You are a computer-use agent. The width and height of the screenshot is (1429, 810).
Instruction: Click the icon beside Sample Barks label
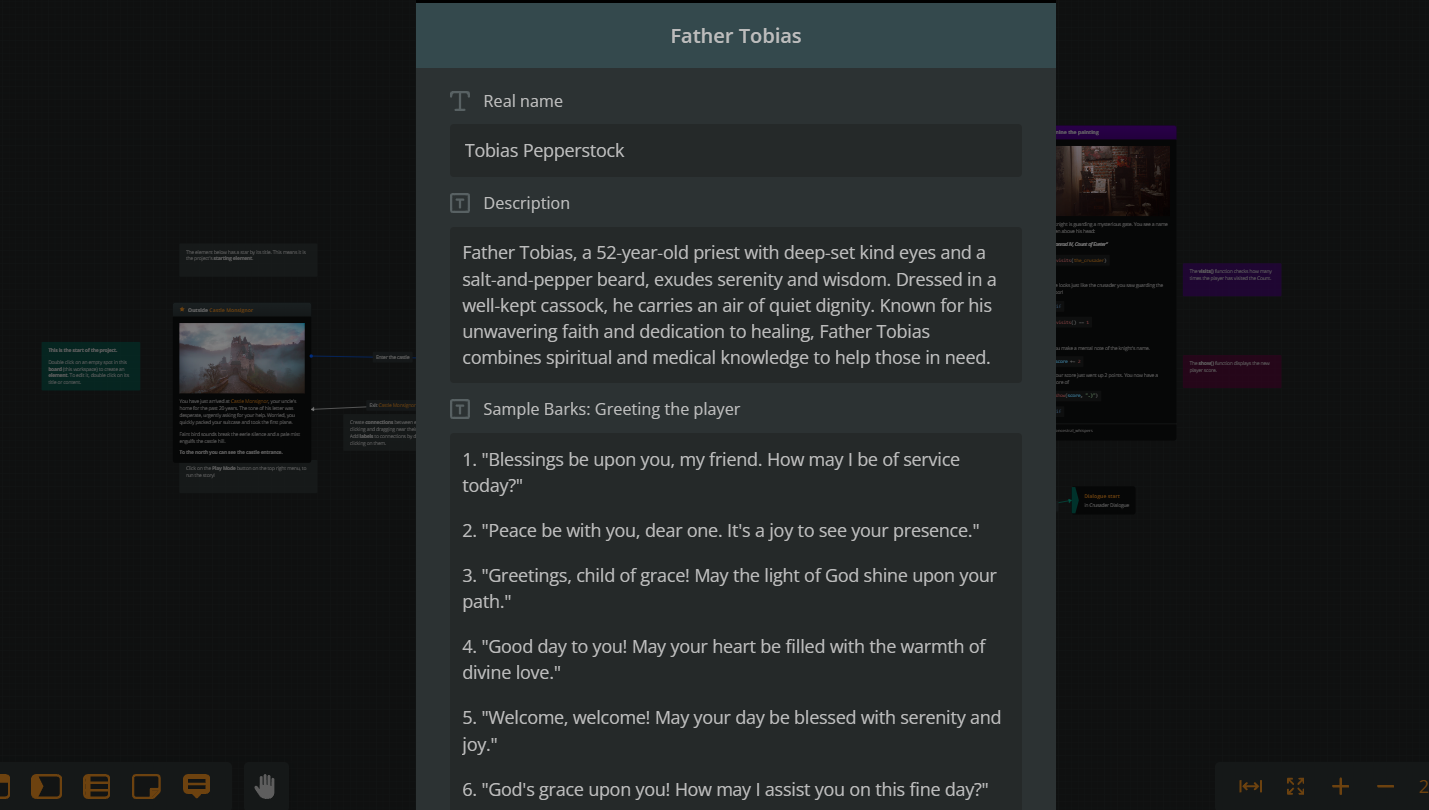coord(459,409)
